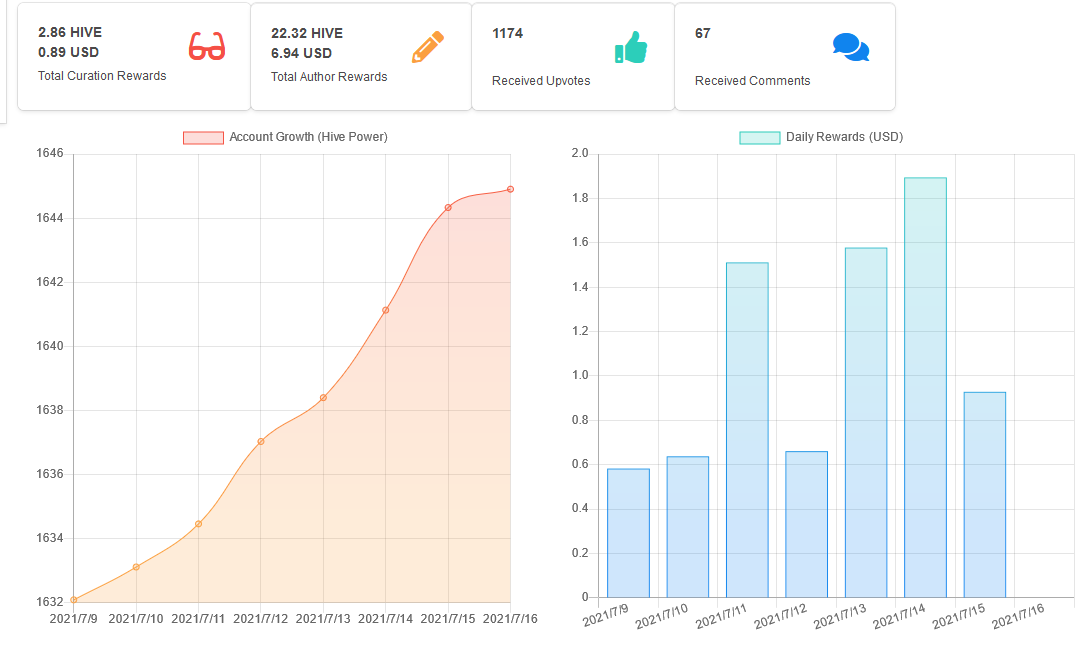
Task: Click the growth data point at 2021/7/9
Action: point(74,600)
